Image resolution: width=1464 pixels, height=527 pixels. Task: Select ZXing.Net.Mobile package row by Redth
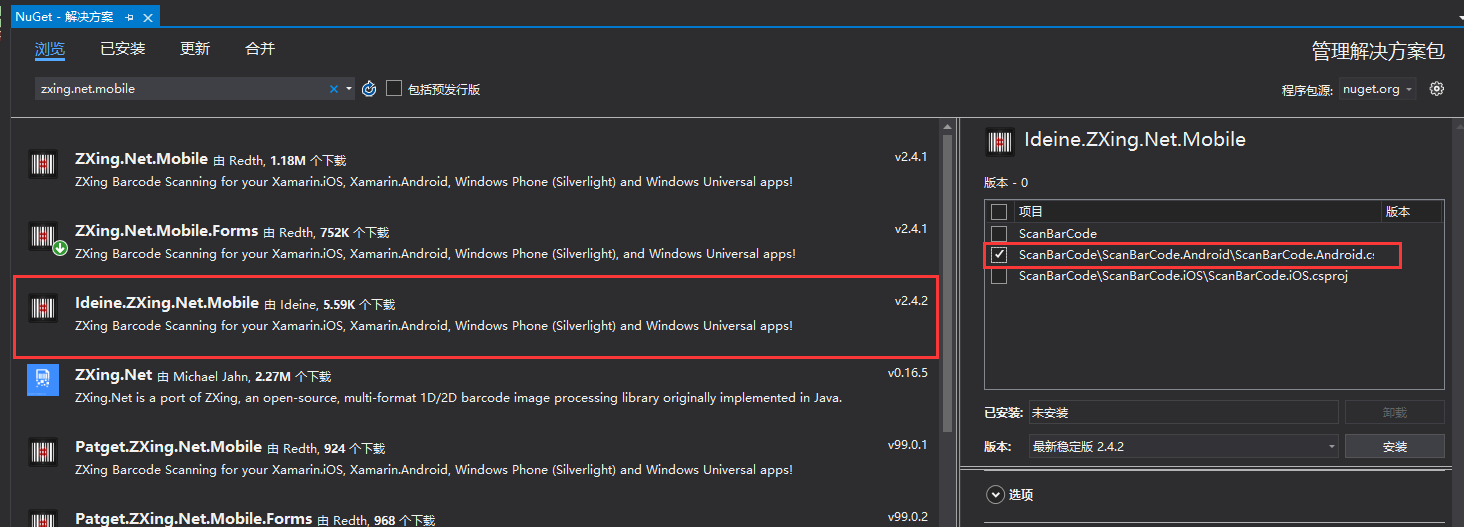(477, 169)
